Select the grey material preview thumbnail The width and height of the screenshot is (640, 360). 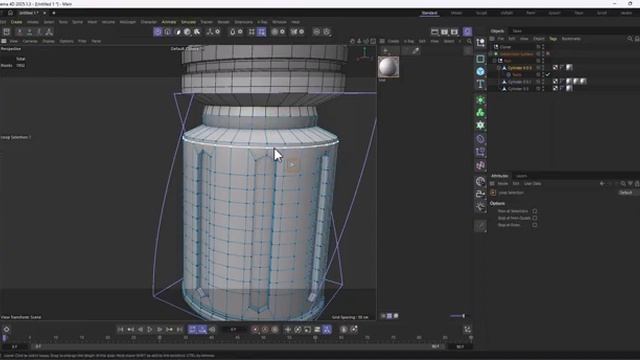pyautogui.click(x=388, y=67)
